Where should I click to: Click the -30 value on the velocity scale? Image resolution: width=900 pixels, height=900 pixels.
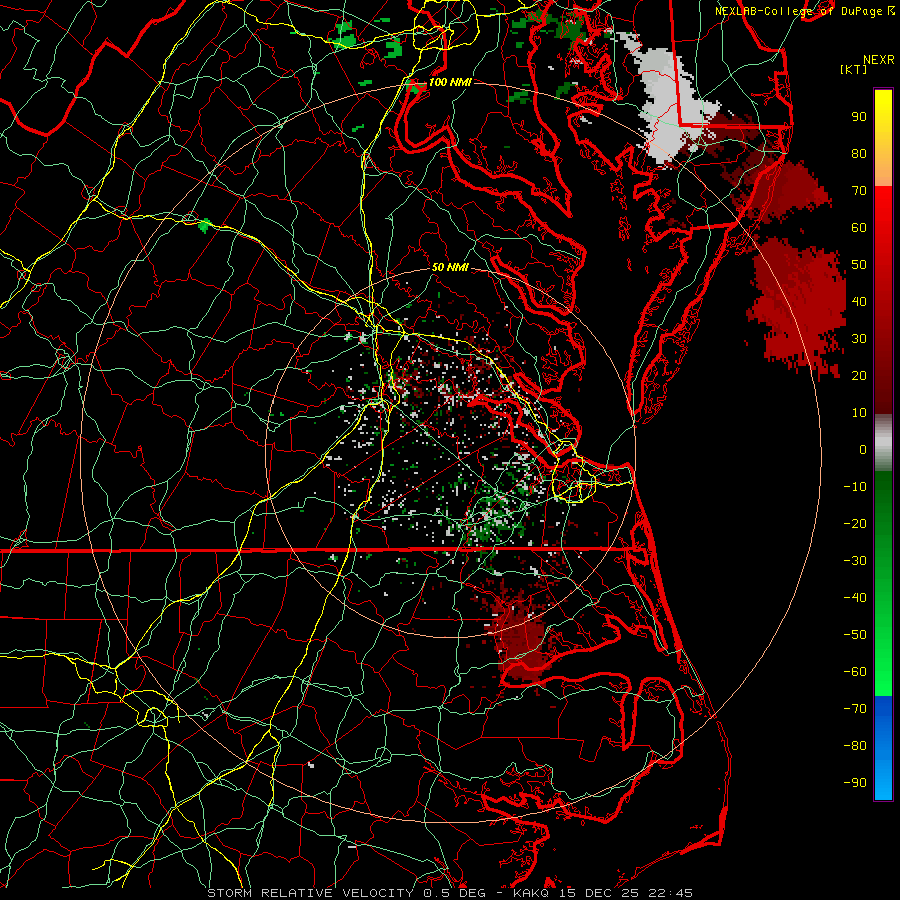pyautogui.click(x=855, y=561)
